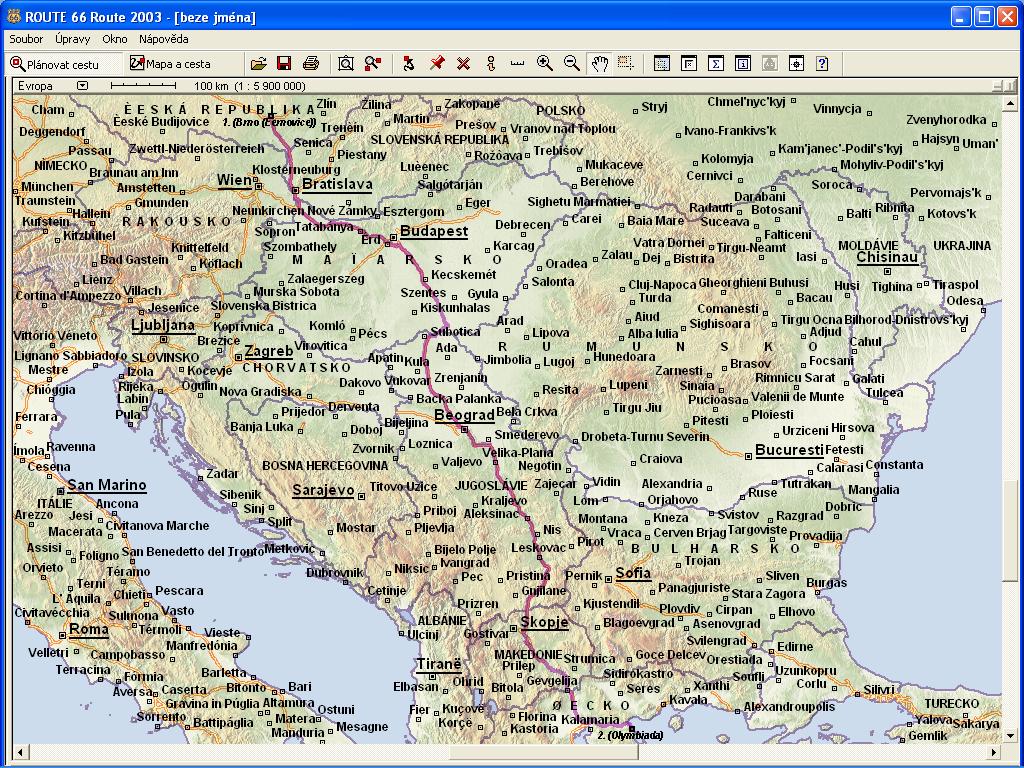
Task: Click the Constanta city label
Action: pyautogui.click(x=894, y=465)
